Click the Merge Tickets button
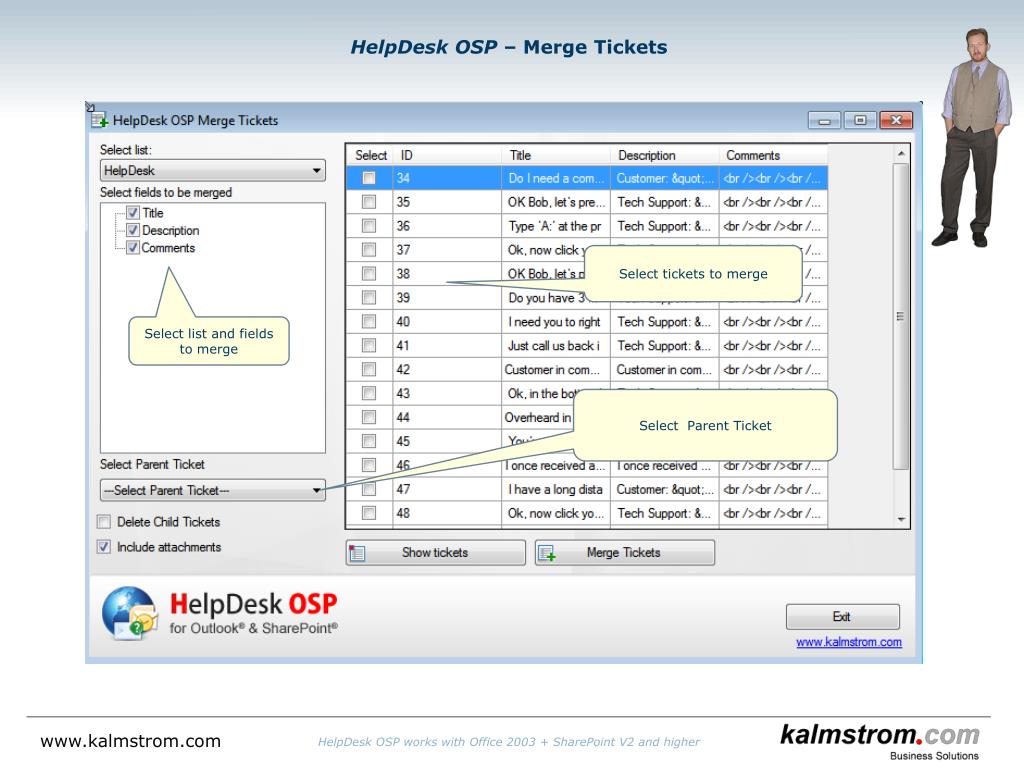 click(625, 552)
